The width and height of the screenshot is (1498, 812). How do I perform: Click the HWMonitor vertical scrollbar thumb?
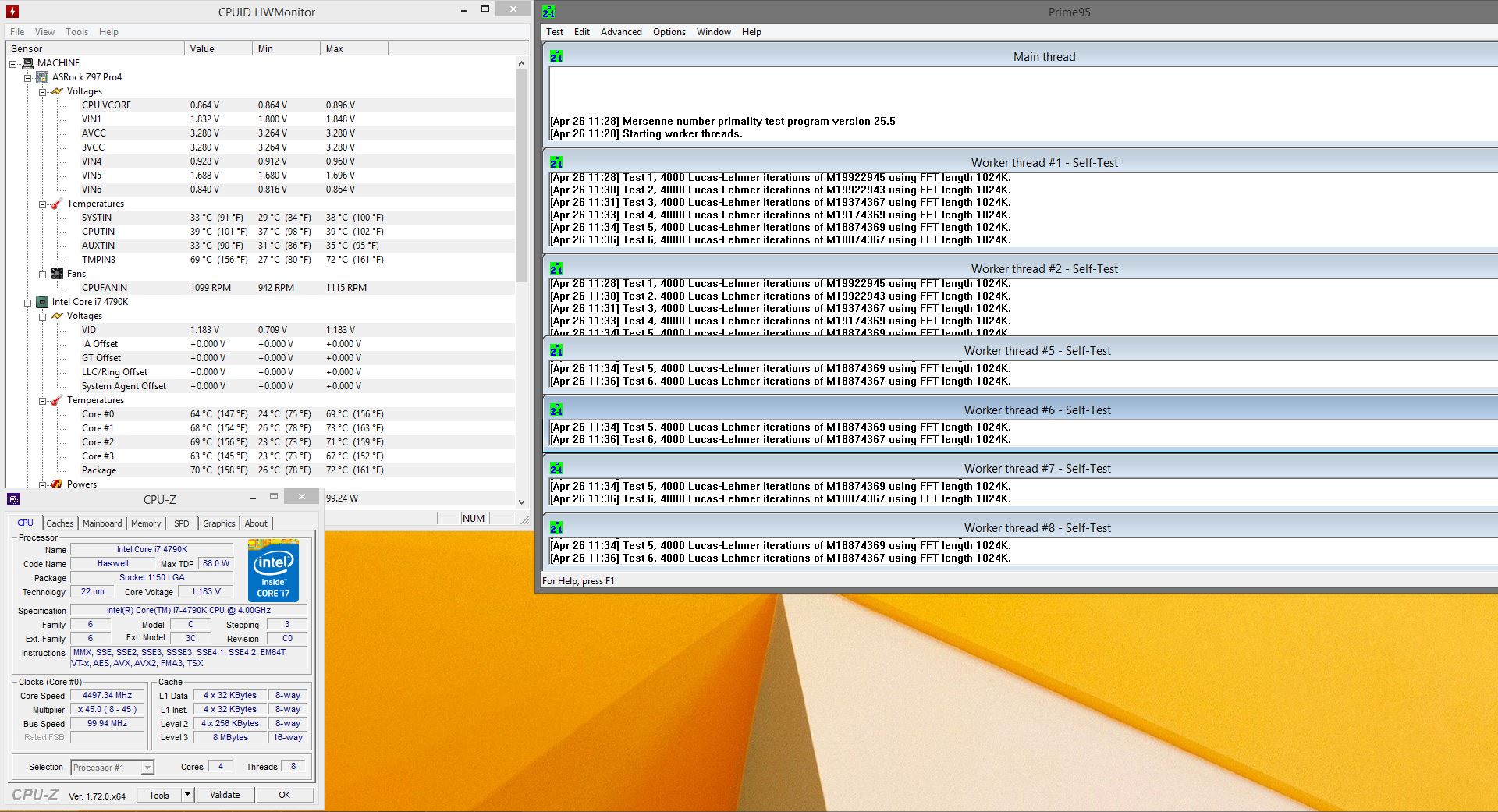(521, 176)
